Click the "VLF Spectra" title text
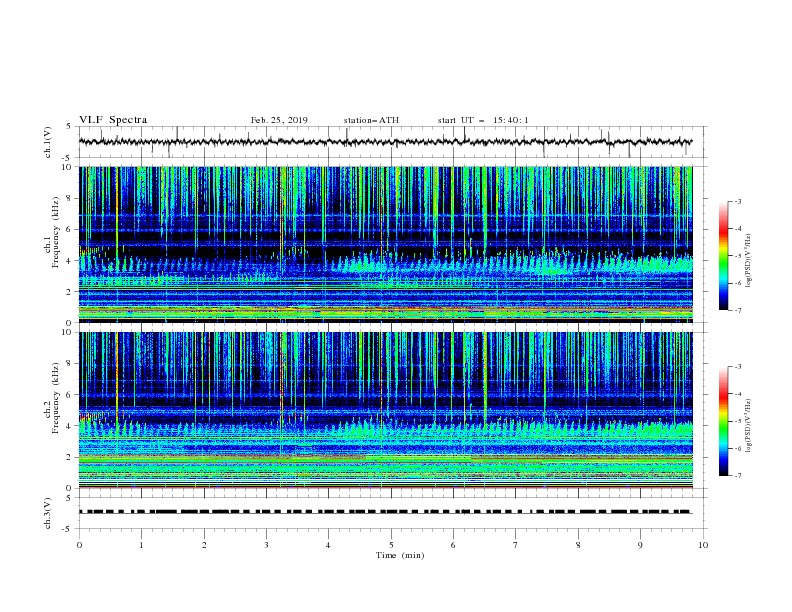Viewport: 792px width, 612px height. point(113,120)
